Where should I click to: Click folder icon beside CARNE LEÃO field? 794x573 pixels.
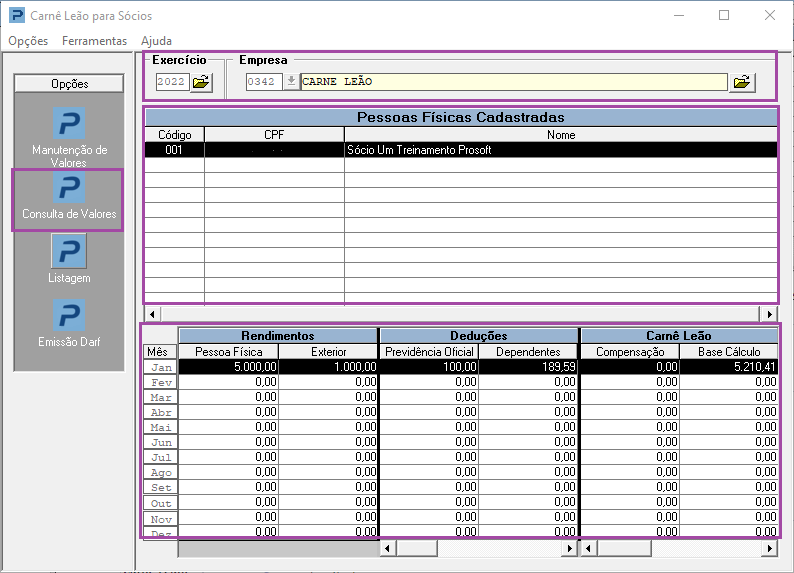742,82
